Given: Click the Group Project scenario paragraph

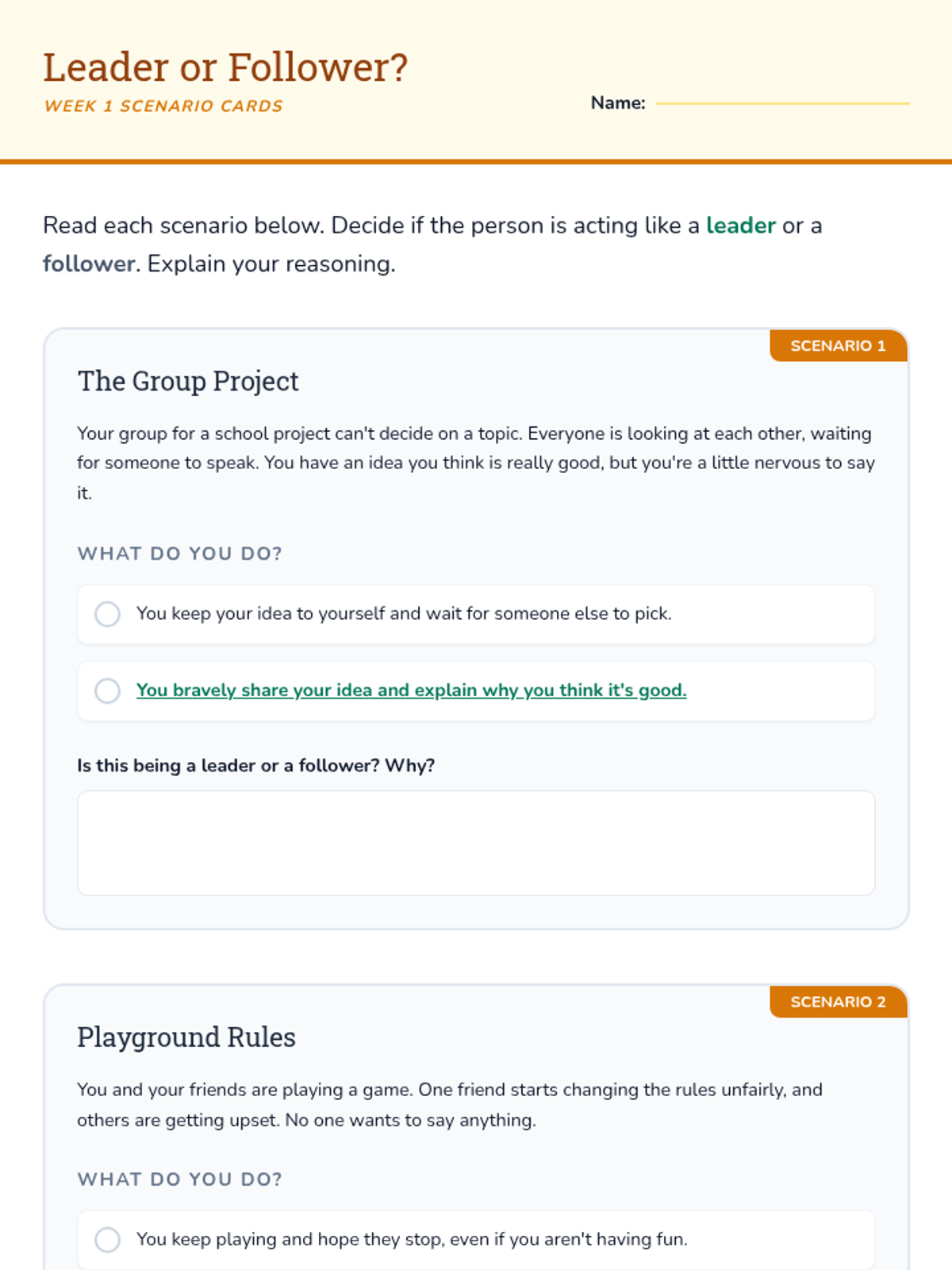Looking at the screenshot, I should coord(476,463).
